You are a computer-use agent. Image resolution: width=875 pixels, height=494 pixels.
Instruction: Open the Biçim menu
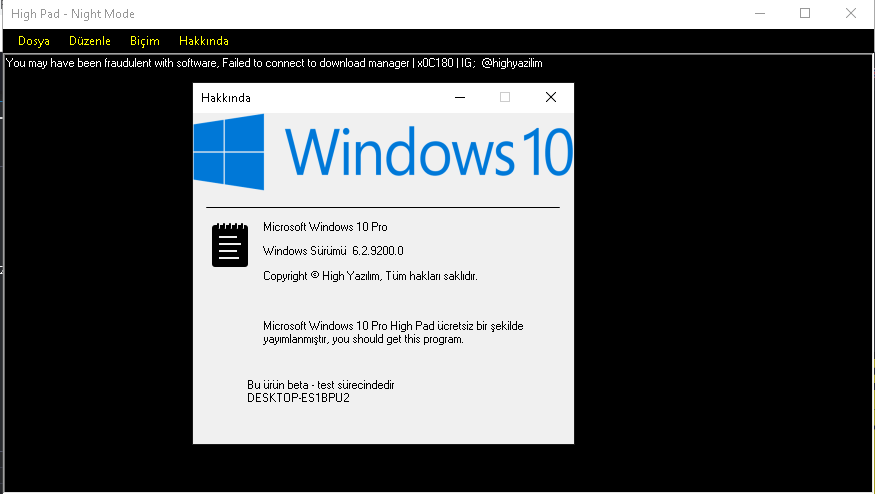(x=145, y=41)
